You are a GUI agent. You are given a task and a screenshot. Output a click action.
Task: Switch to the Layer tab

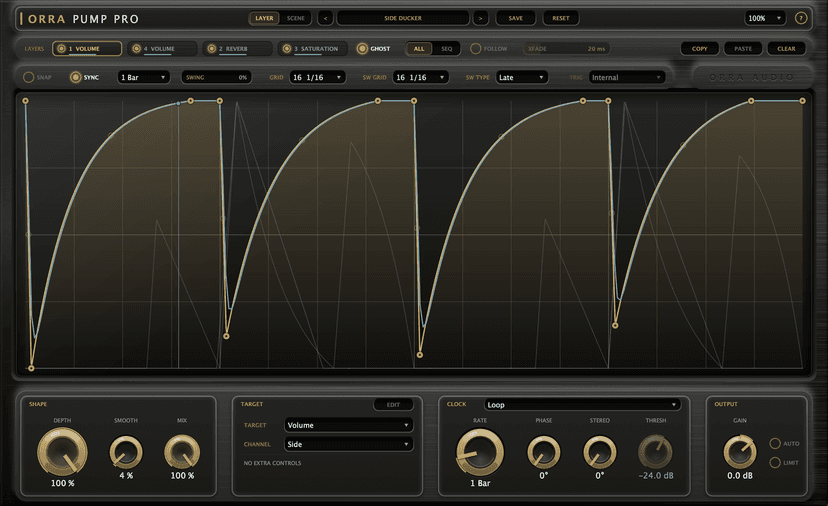point(264,18)
